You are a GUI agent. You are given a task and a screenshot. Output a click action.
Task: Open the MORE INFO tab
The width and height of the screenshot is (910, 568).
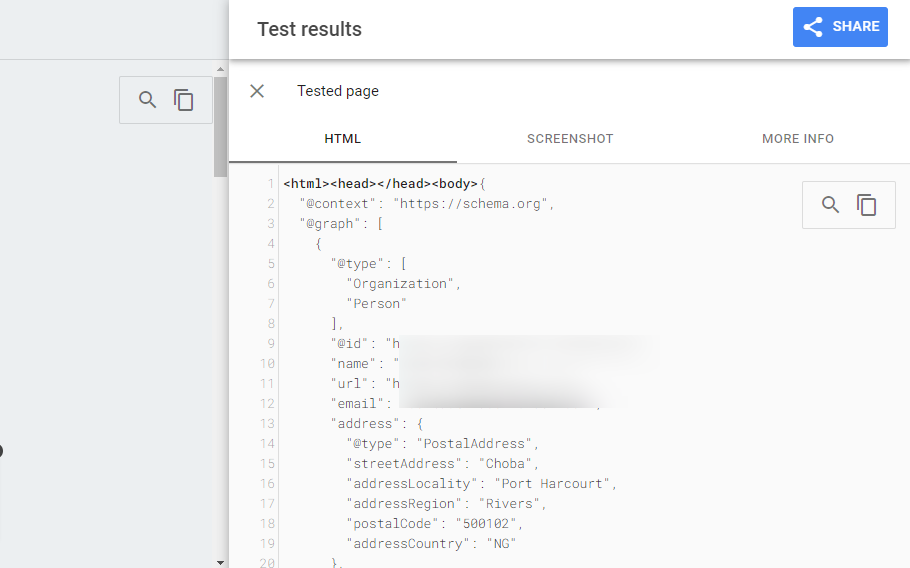tap(797, 139)
